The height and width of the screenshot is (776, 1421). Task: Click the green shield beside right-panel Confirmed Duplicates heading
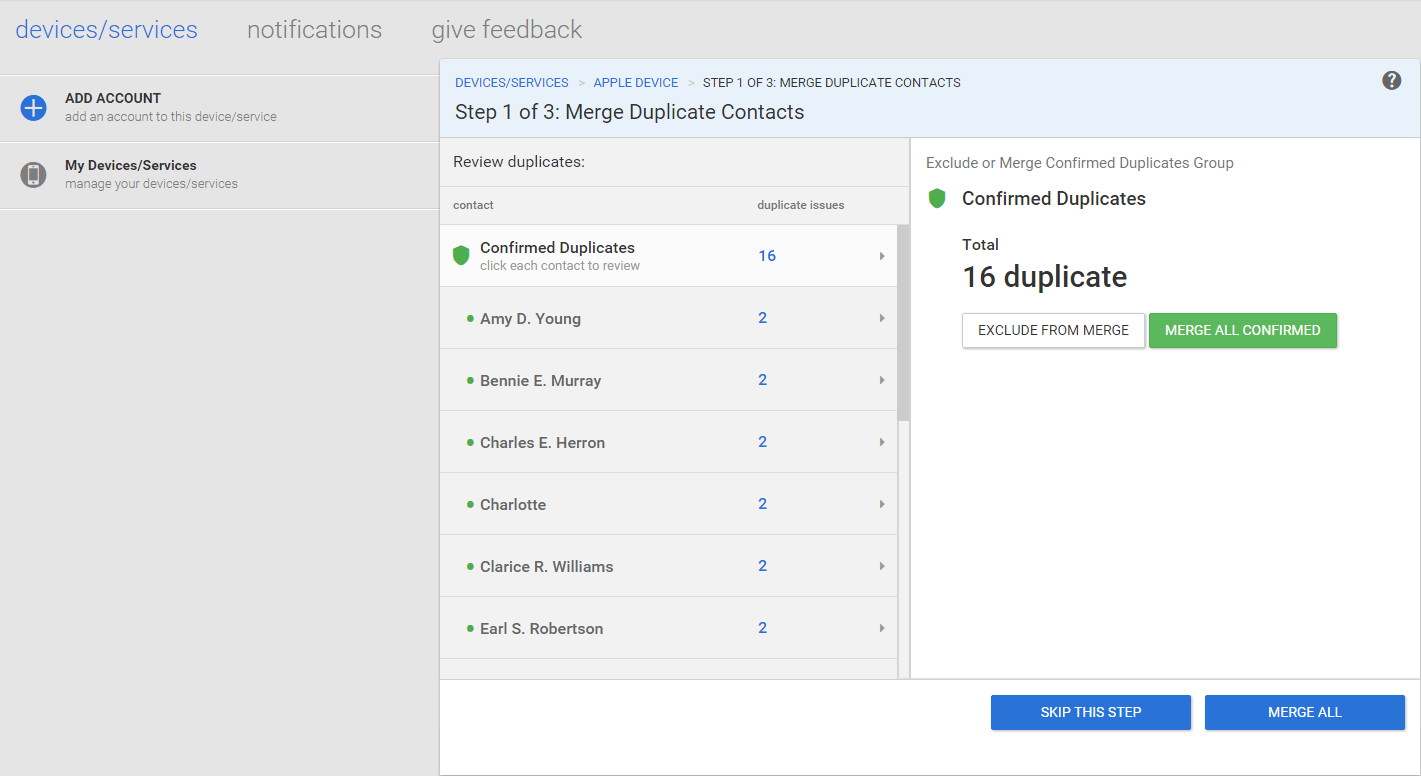click(x=937, y=198)
